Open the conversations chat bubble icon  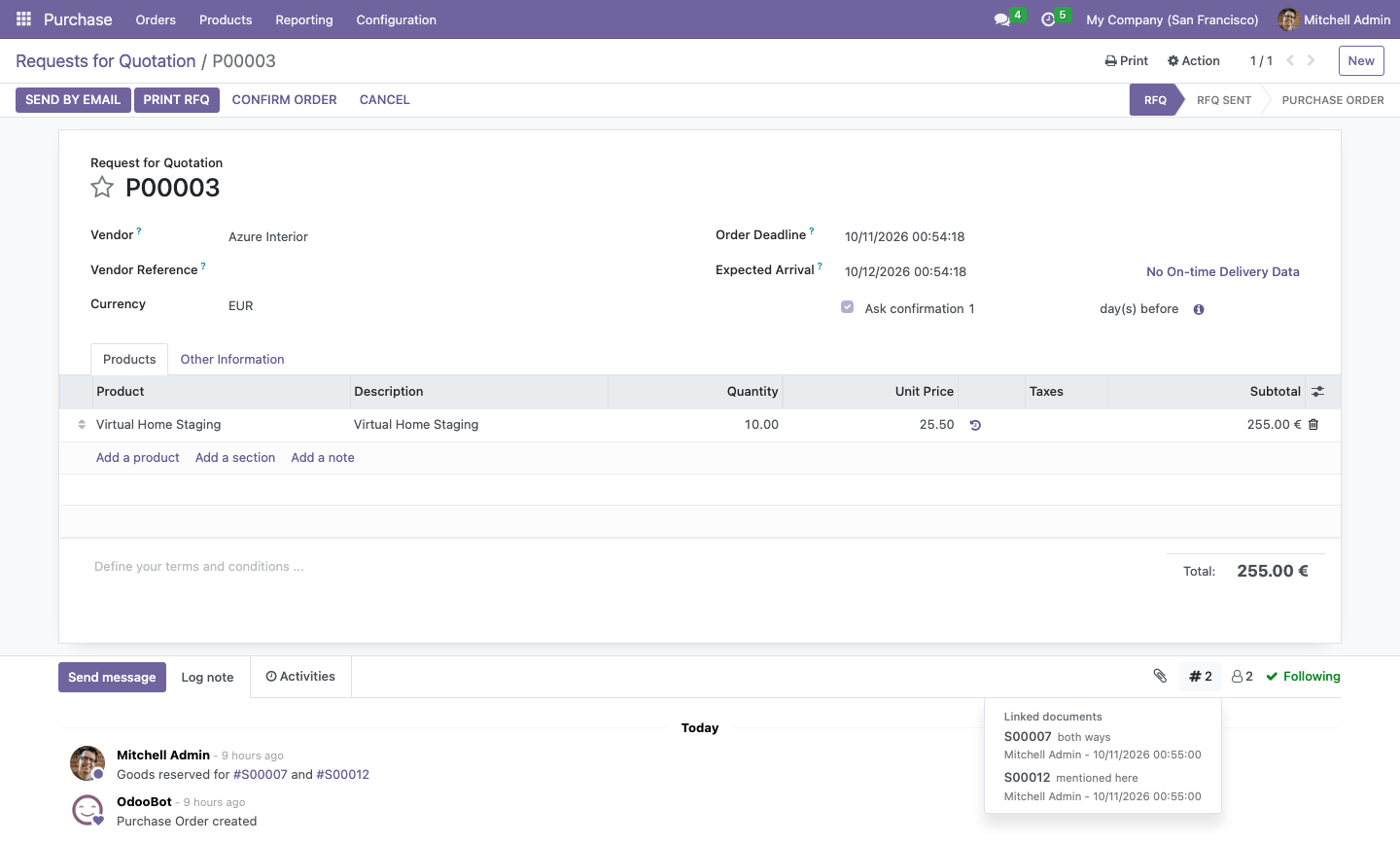(x=1002, y=19)
